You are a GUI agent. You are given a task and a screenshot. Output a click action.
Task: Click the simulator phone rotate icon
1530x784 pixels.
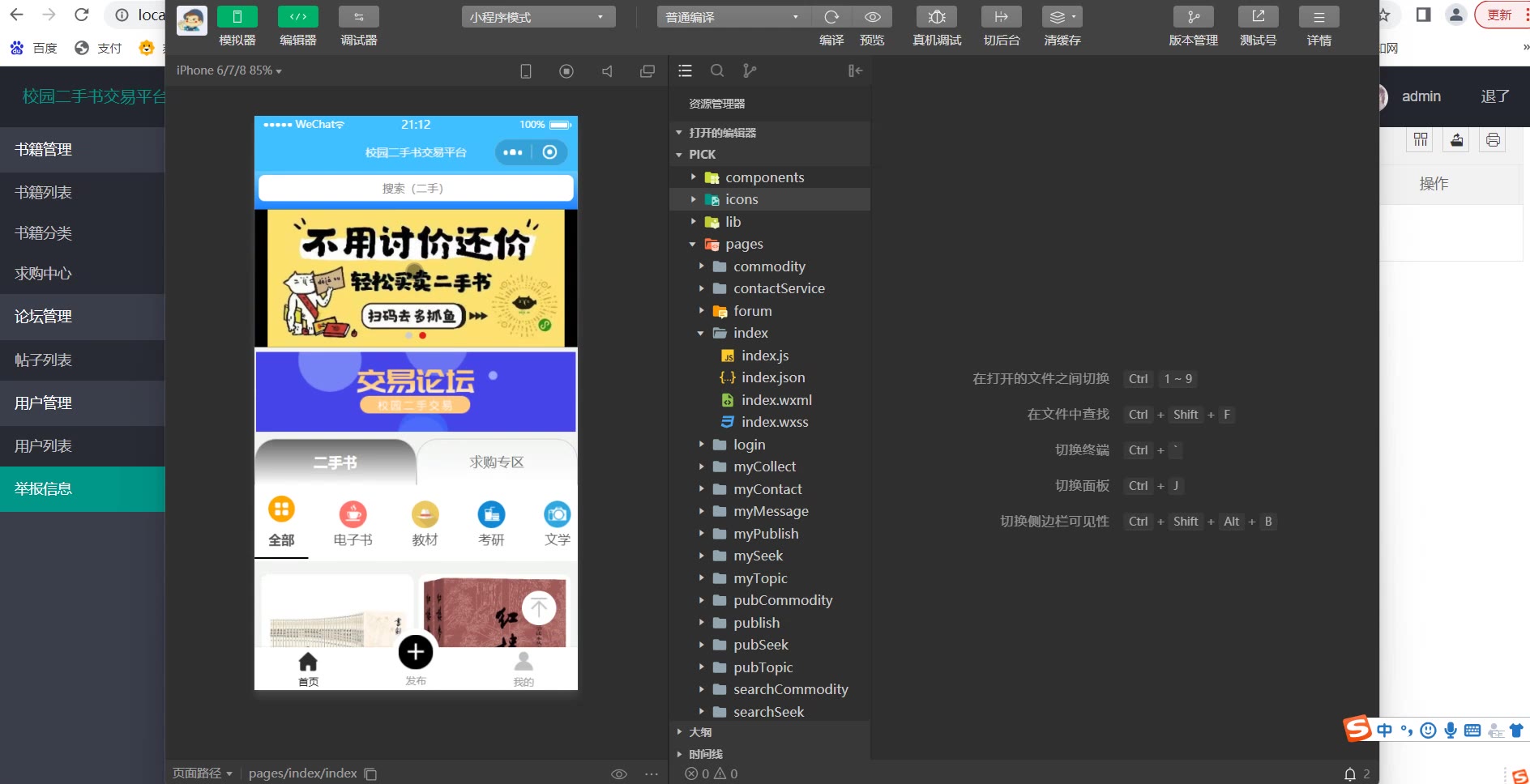pos(526,71)
